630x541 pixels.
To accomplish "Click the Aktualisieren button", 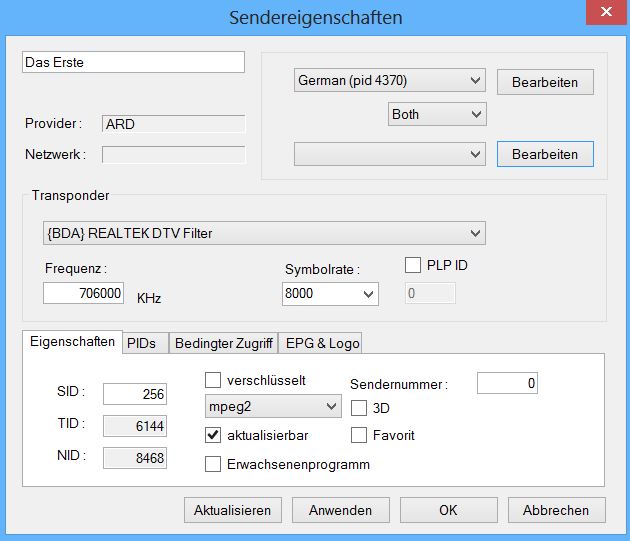I will [233, 510].
